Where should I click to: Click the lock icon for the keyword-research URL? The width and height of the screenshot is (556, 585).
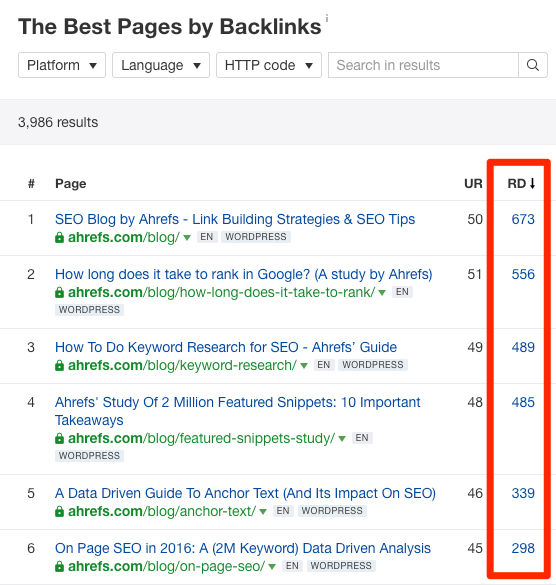[x=59, y=365]
